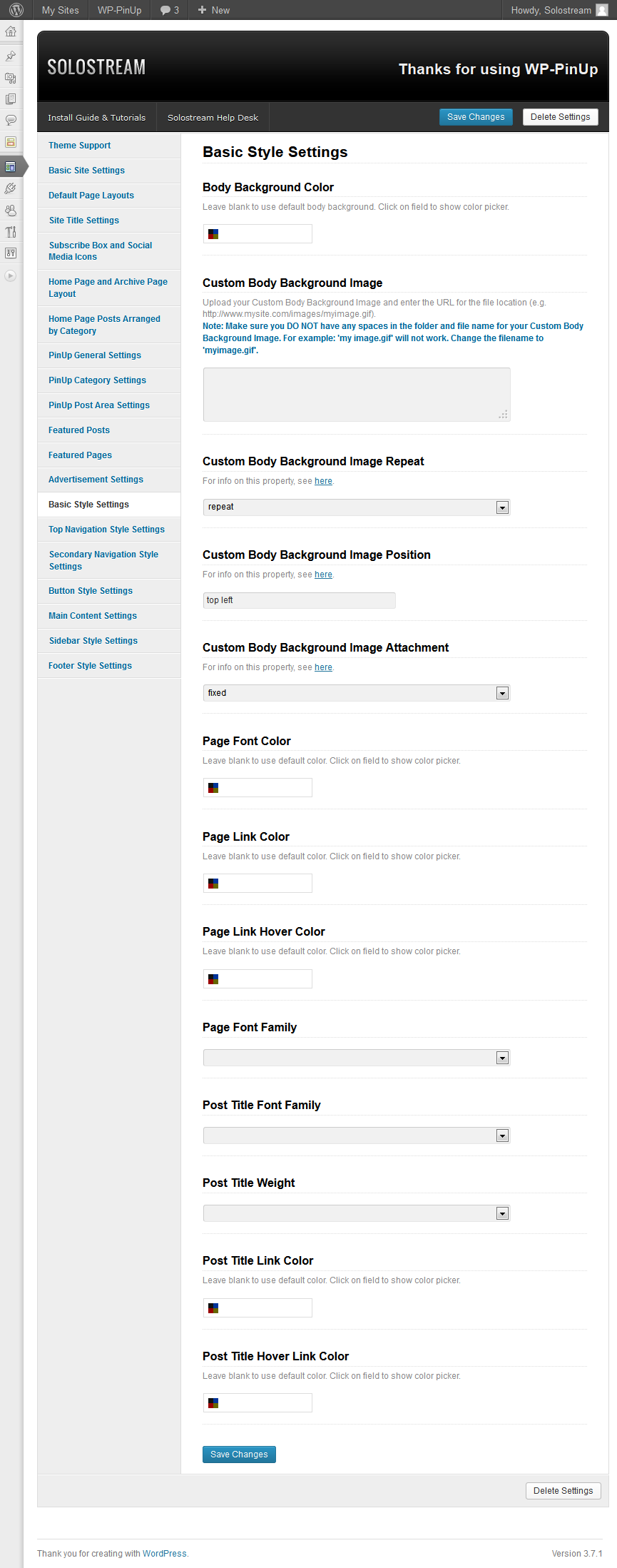Open Users icon in sidebar
This screenshot has height=1568, width=617.
pos(11,211)
